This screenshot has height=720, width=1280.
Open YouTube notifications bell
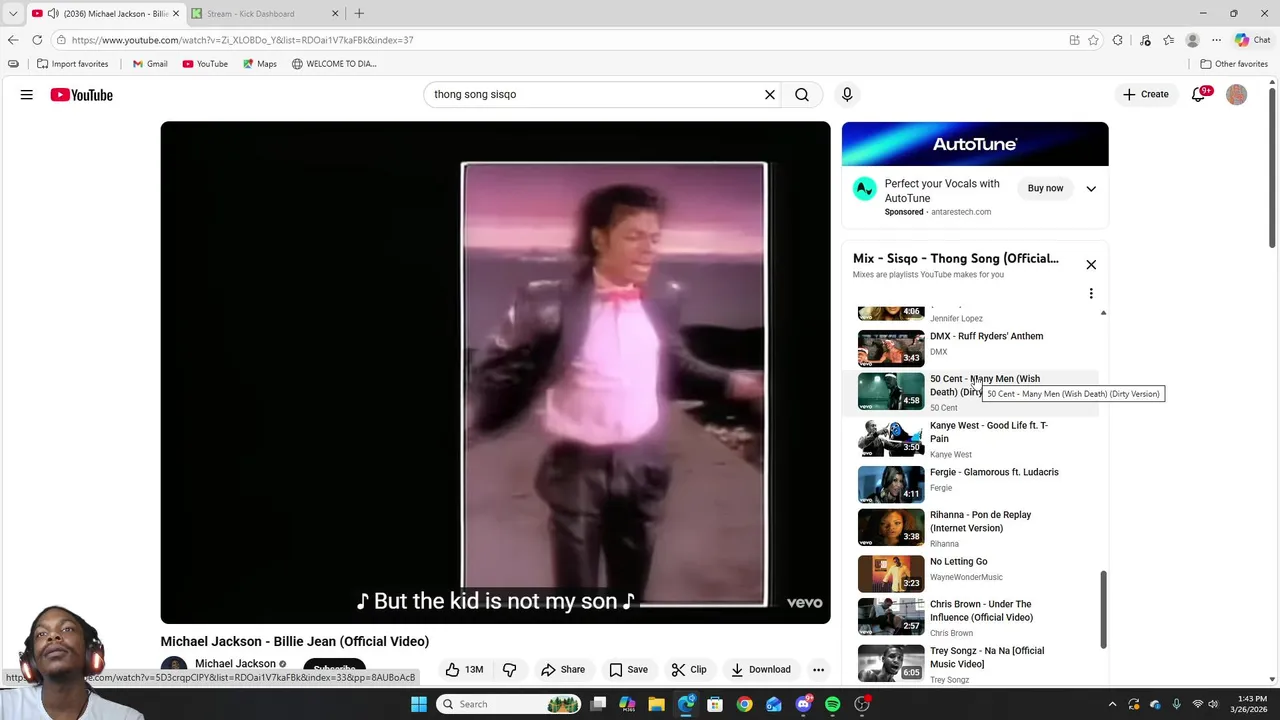pyautogui.click(x=1199, y=95)
